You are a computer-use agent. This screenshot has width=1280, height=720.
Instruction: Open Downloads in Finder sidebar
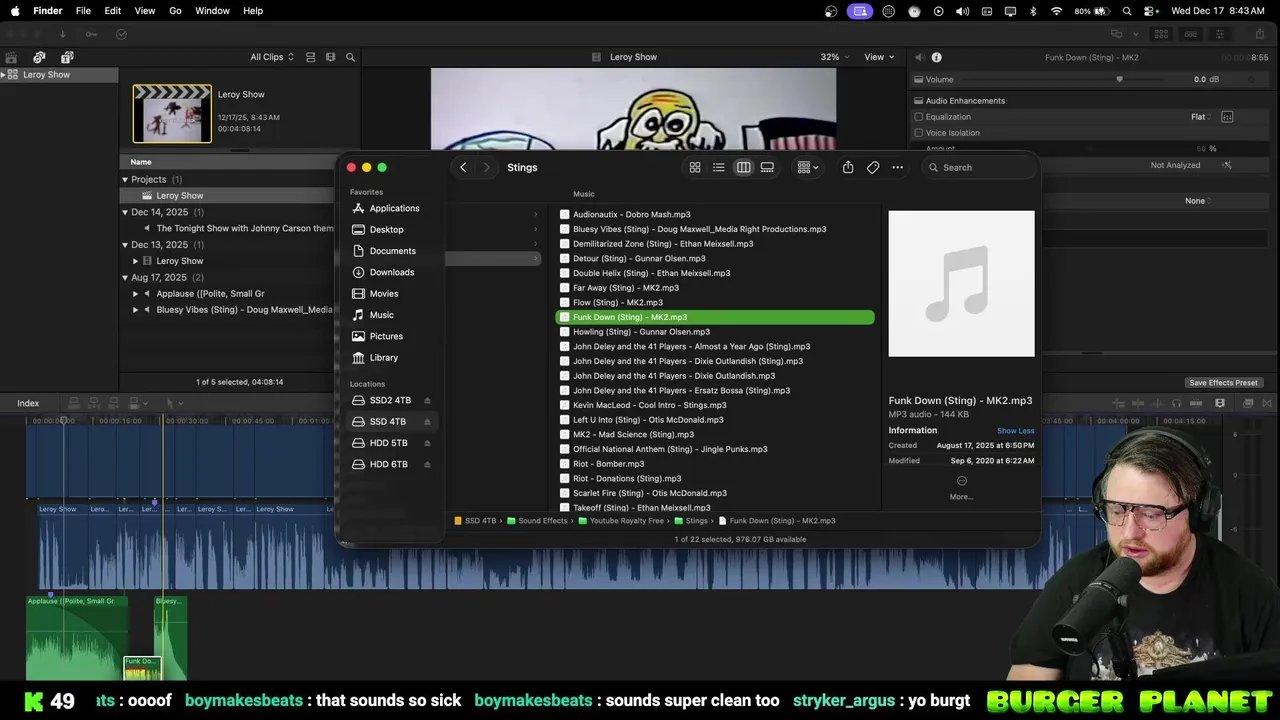390,272
